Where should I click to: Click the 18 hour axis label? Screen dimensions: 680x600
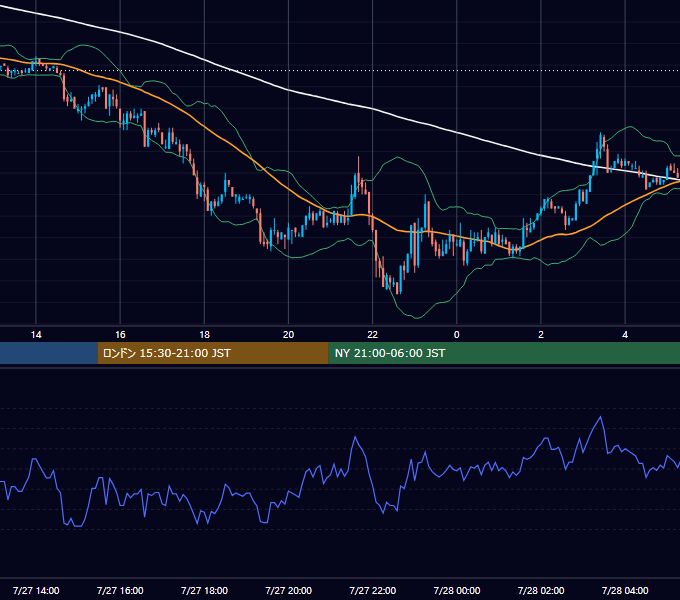(204, 334)
